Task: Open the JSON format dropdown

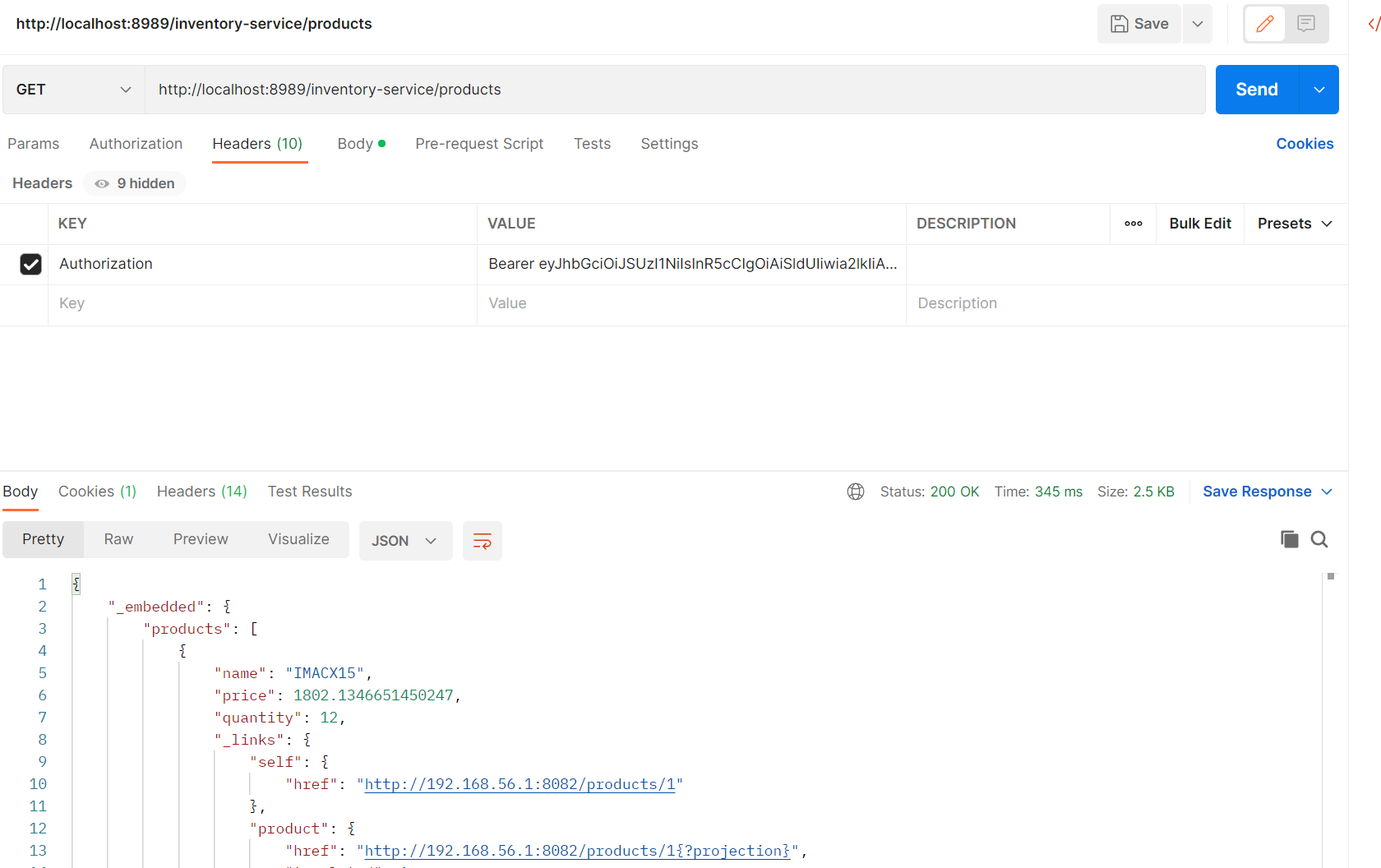Action: pos(405,541)
